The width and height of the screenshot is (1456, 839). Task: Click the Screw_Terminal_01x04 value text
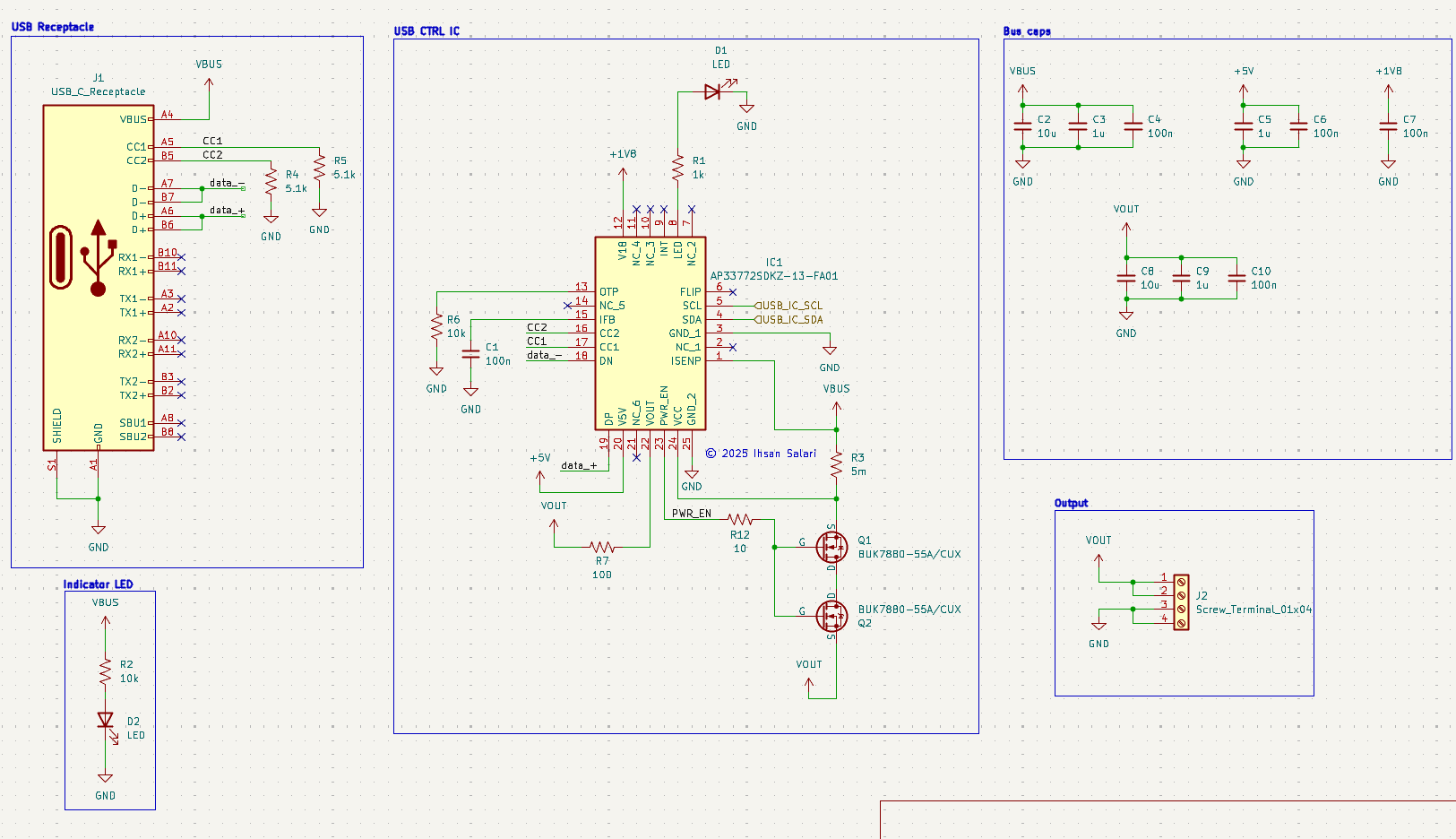1254,610
